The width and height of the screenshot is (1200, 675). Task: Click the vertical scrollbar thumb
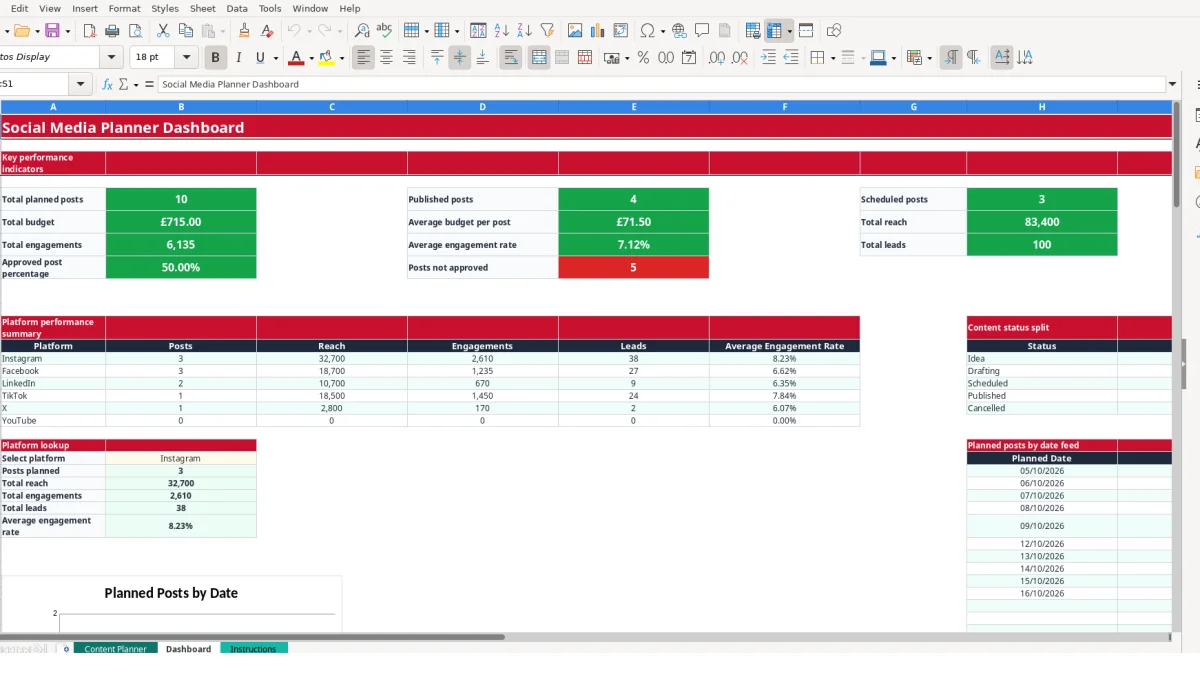(x=1176, y=155)
